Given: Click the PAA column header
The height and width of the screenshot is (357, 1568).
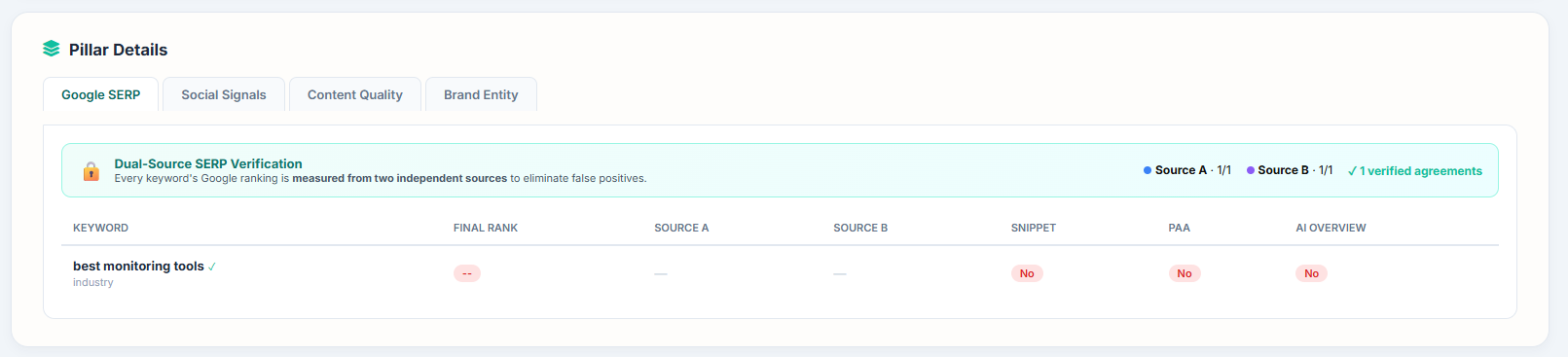Looking at the screenshot, I should click(x=1180, y=228).
